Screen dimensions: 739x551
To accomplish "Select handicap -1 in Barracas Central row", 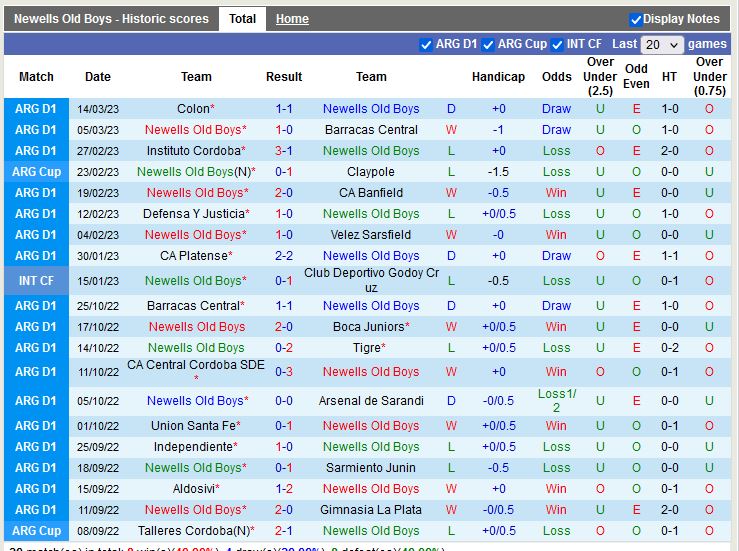I will click(x=498, y=130).
